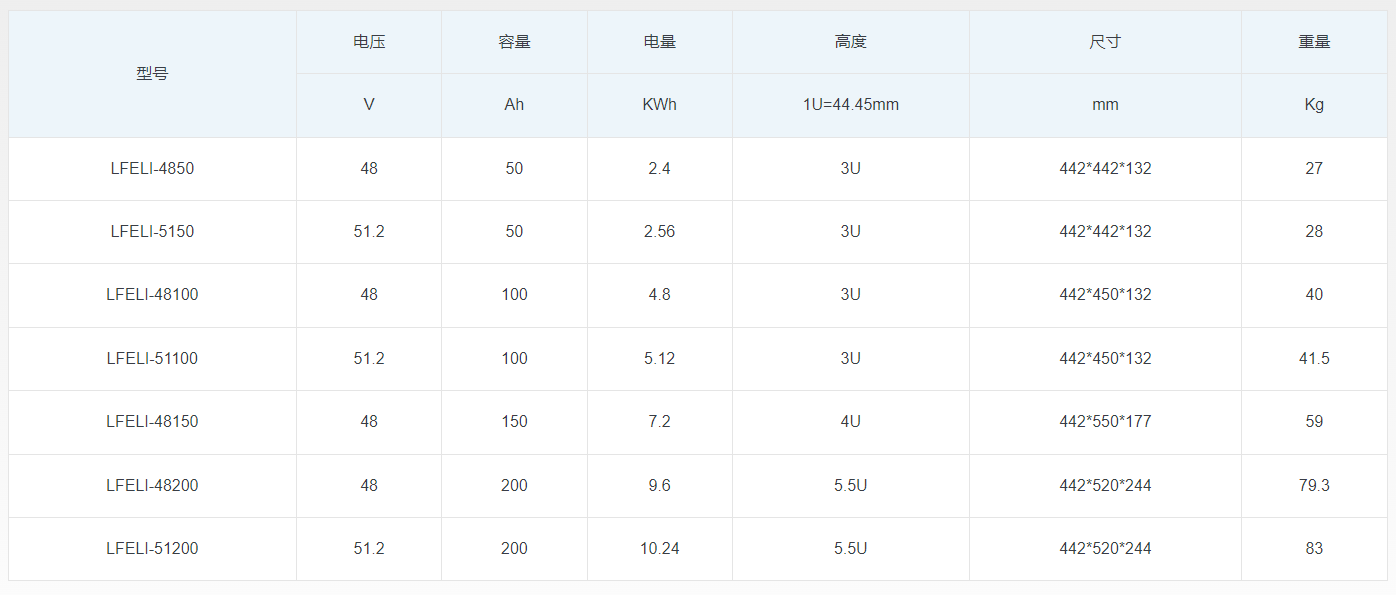Select the LFELI-48100 row label

point(152,295)
